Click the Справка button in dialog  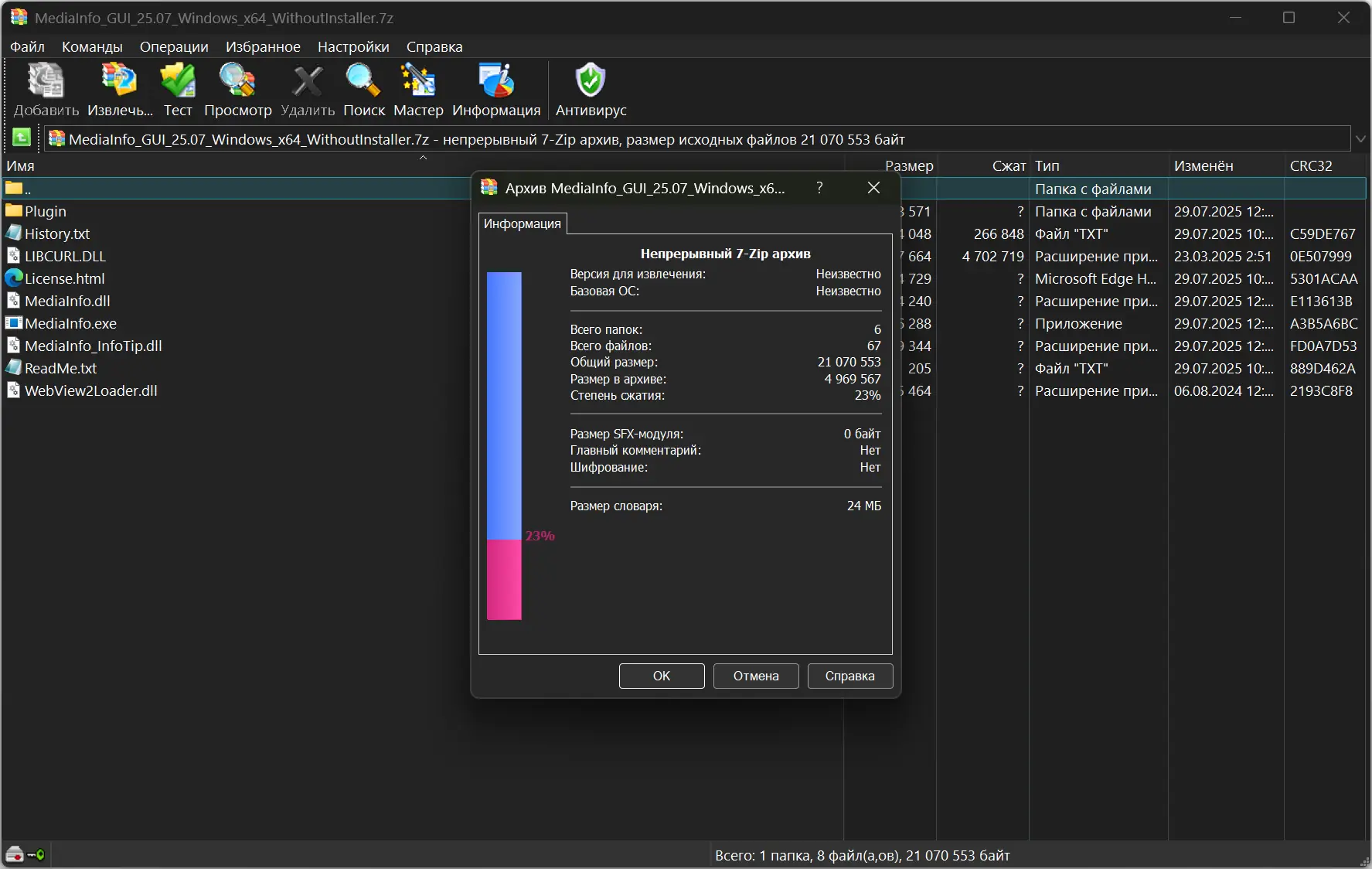tap(850, 676)
